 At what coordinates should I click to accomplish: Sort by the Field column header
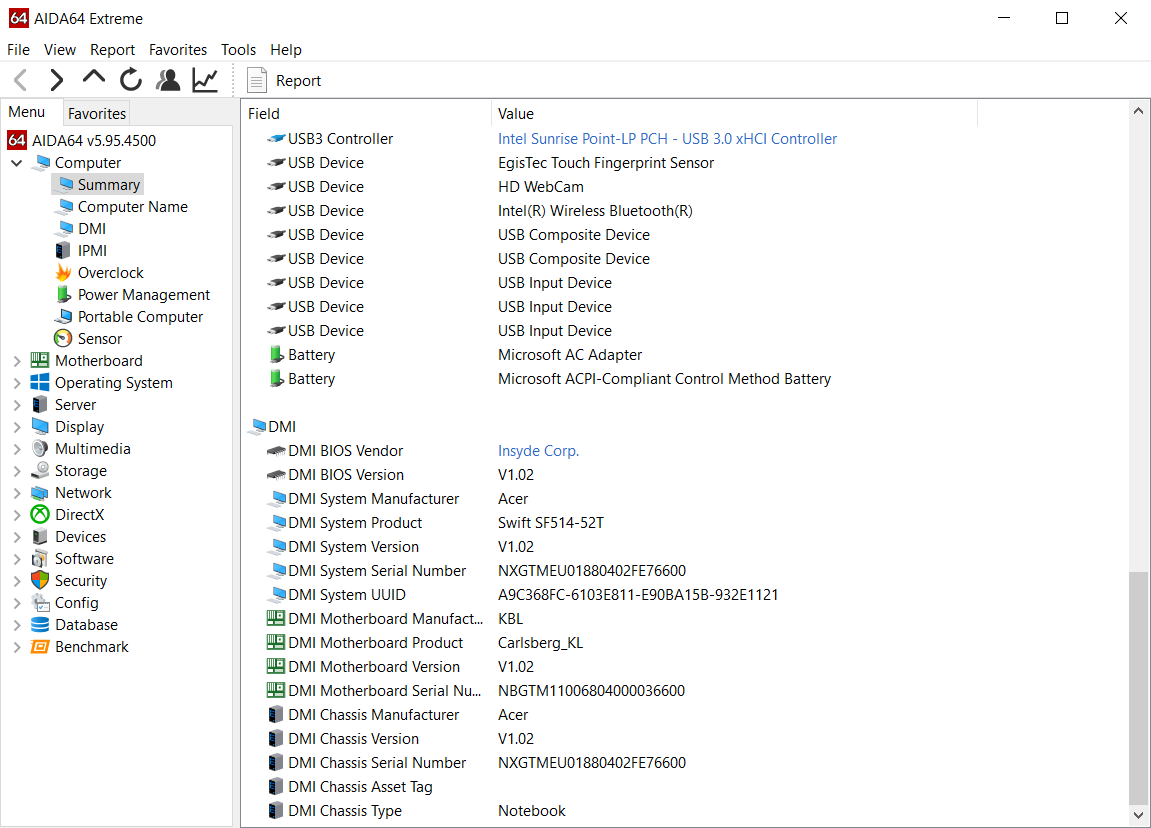366,114
